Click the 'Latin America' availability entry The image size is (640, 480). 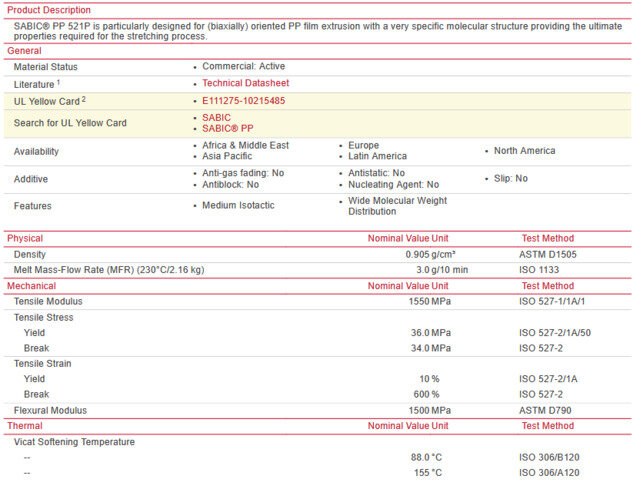[377, 156]
